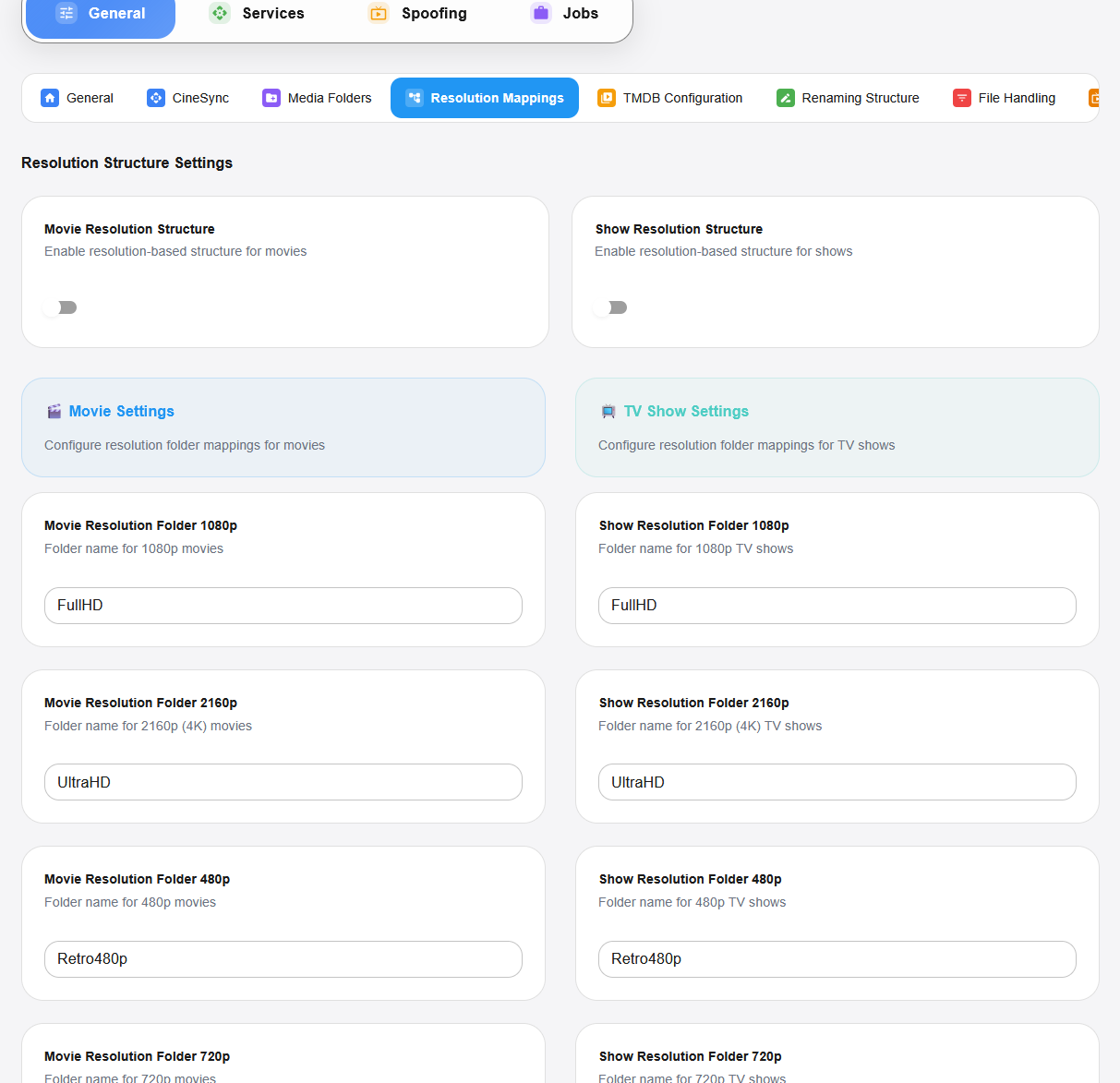Enable the Movie Resolution Structure toggle

pyautogui.click(x=61, y=307)
